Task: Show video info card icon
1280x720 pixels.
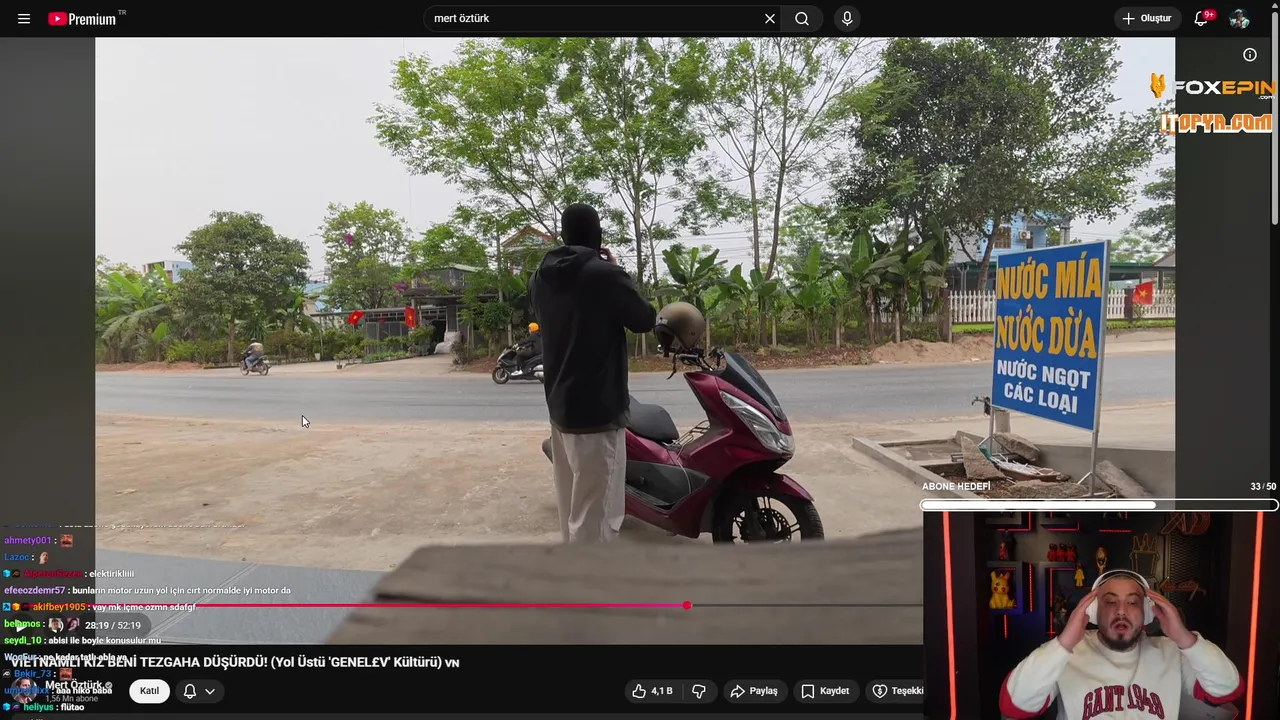Action: (x=1250, y=55)
